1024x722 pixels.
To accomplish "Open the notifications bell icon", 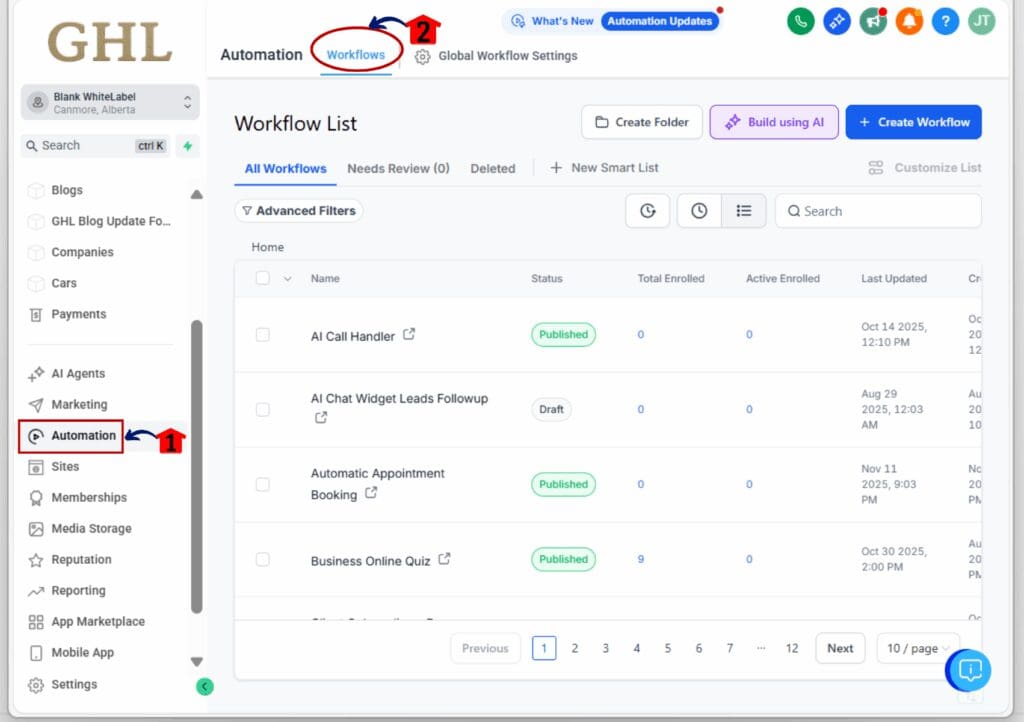I will (x=908, y=20).
